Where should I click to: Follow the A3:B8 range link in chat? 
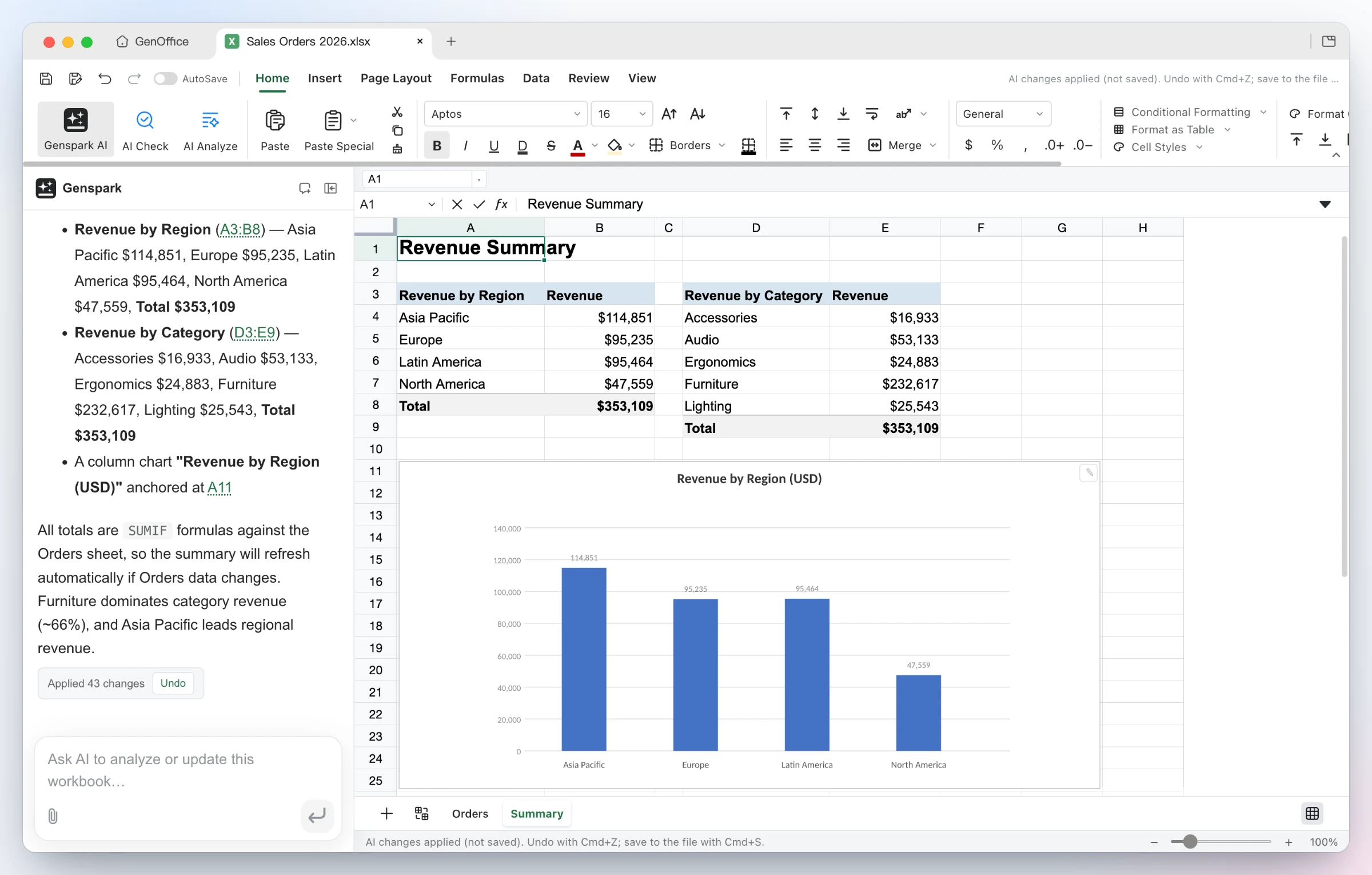240,229
